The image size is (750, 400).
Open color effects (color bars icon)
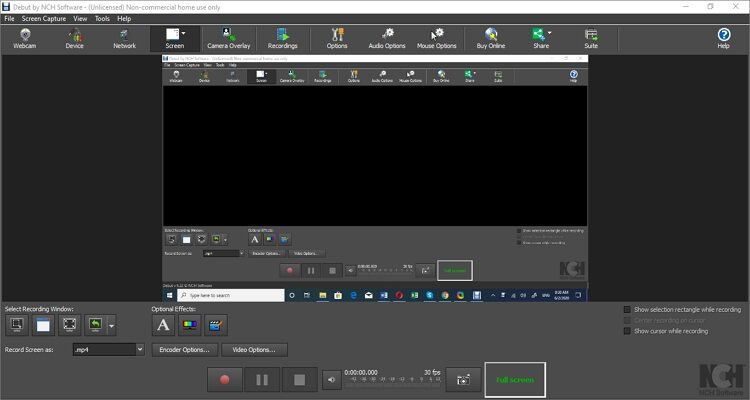(189, 325)
